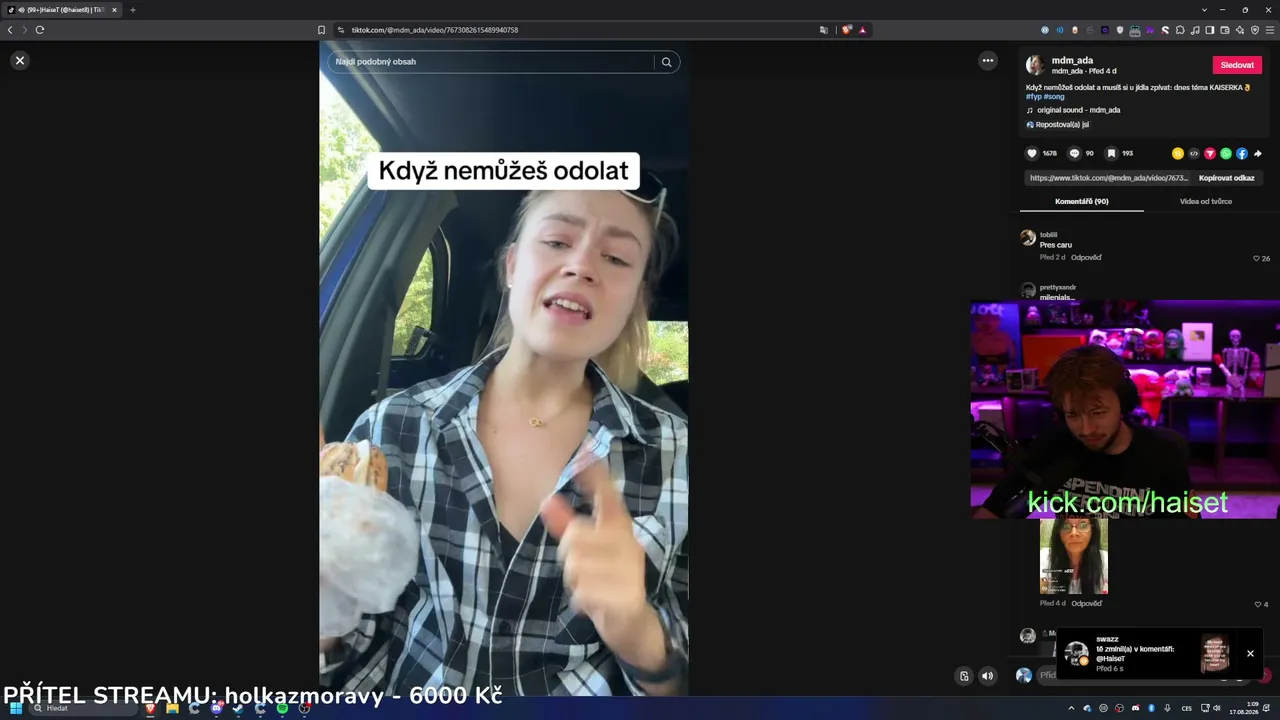Dismiss the swazz mention notification
The image size is (1280, 720).
coord(1250,654)
